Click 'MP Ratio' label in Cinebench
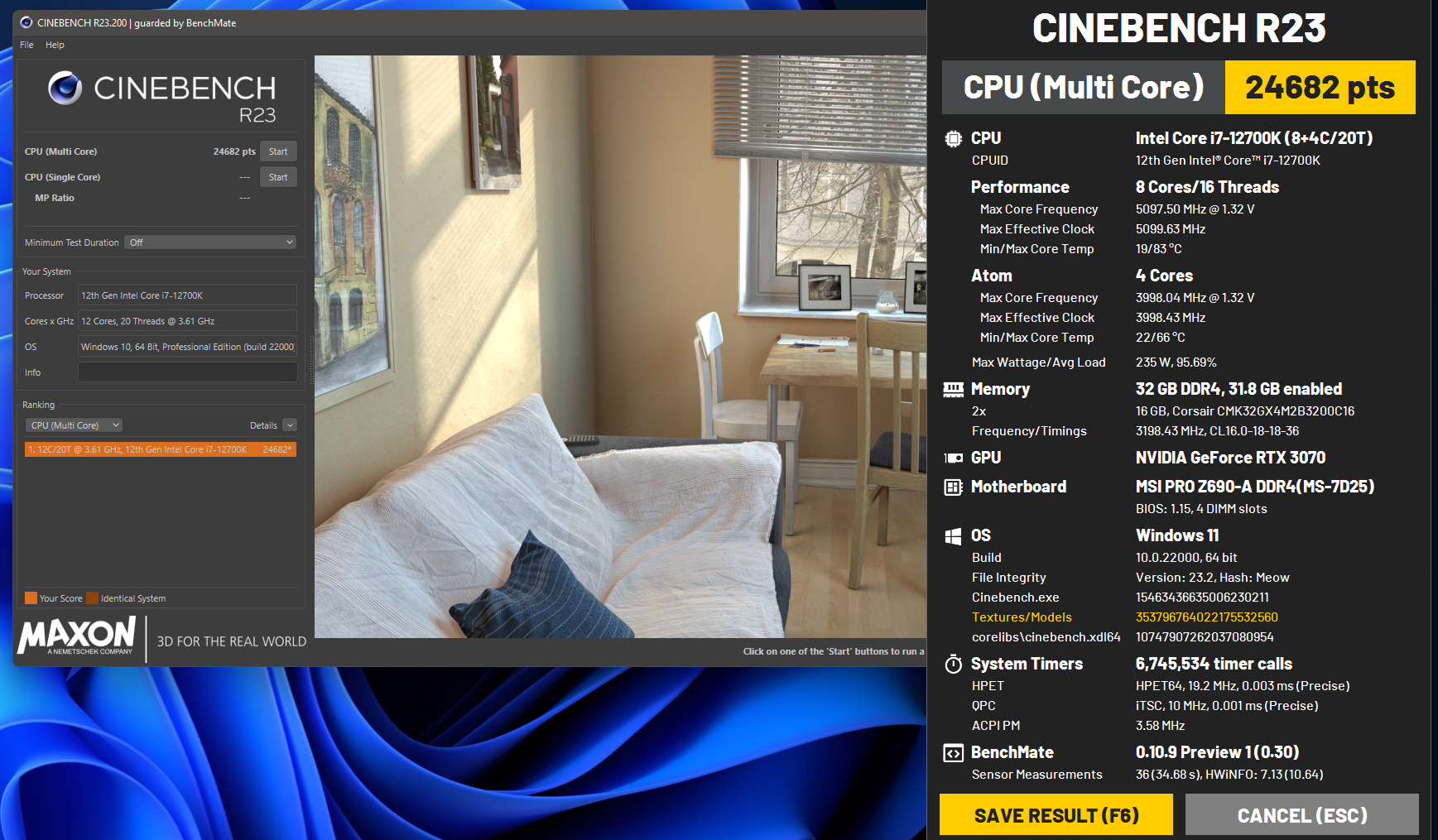Screen dimensions: 1438x840 (55, 198)
